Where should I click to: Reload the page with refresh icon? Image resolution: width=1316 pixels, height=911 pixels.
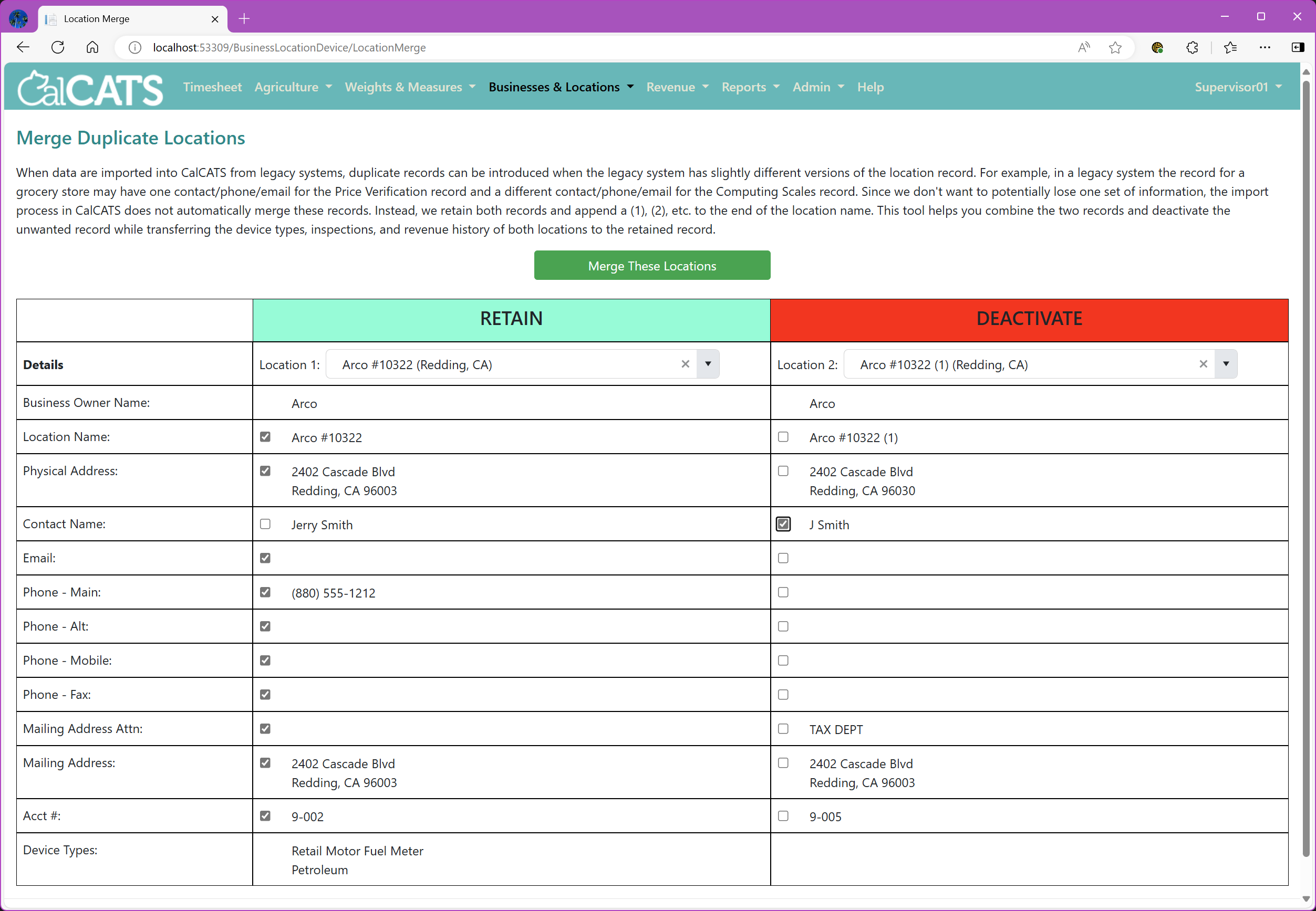coord(58,47)
